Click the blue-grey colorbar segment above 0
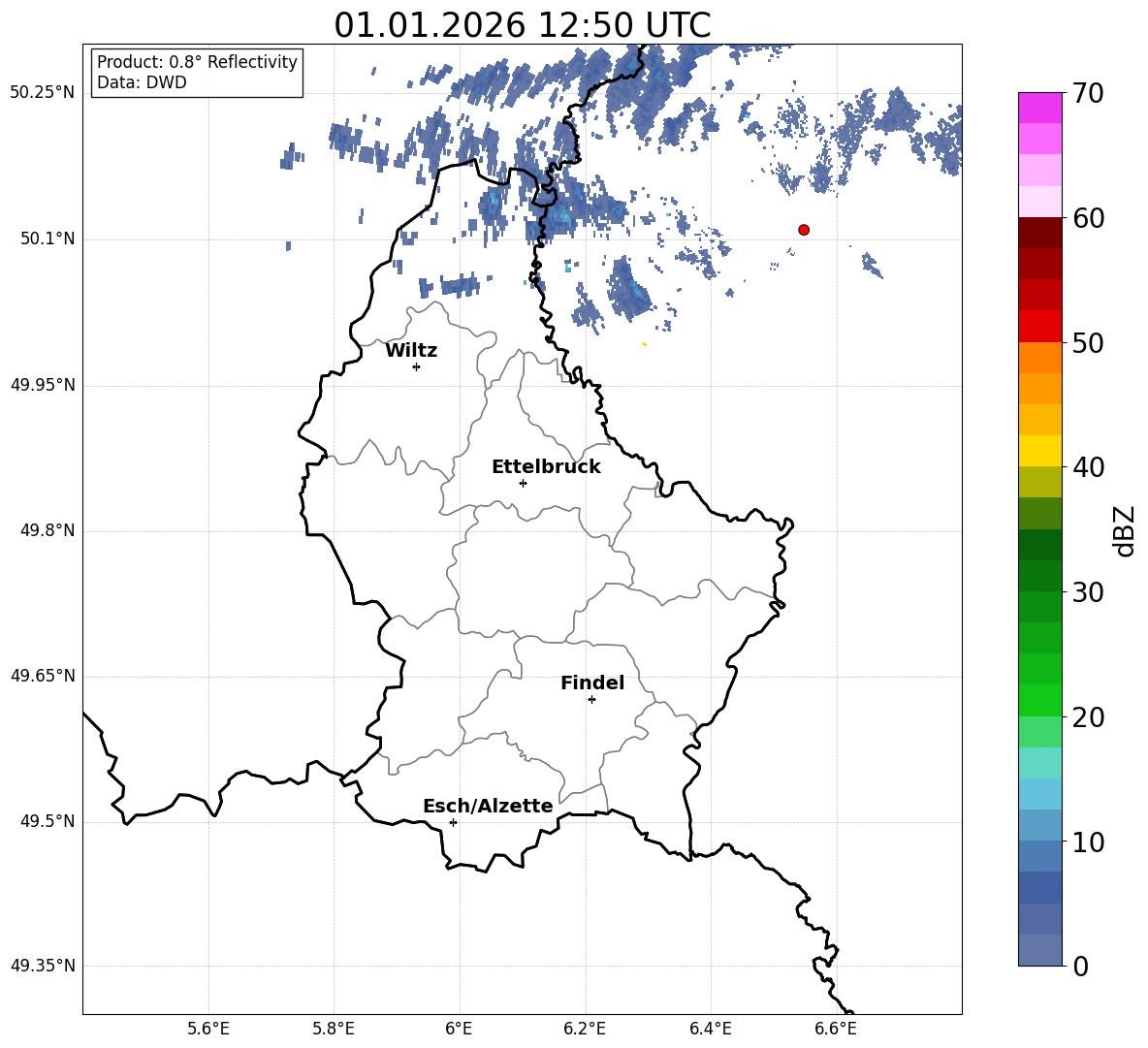 click(1039, 951)
